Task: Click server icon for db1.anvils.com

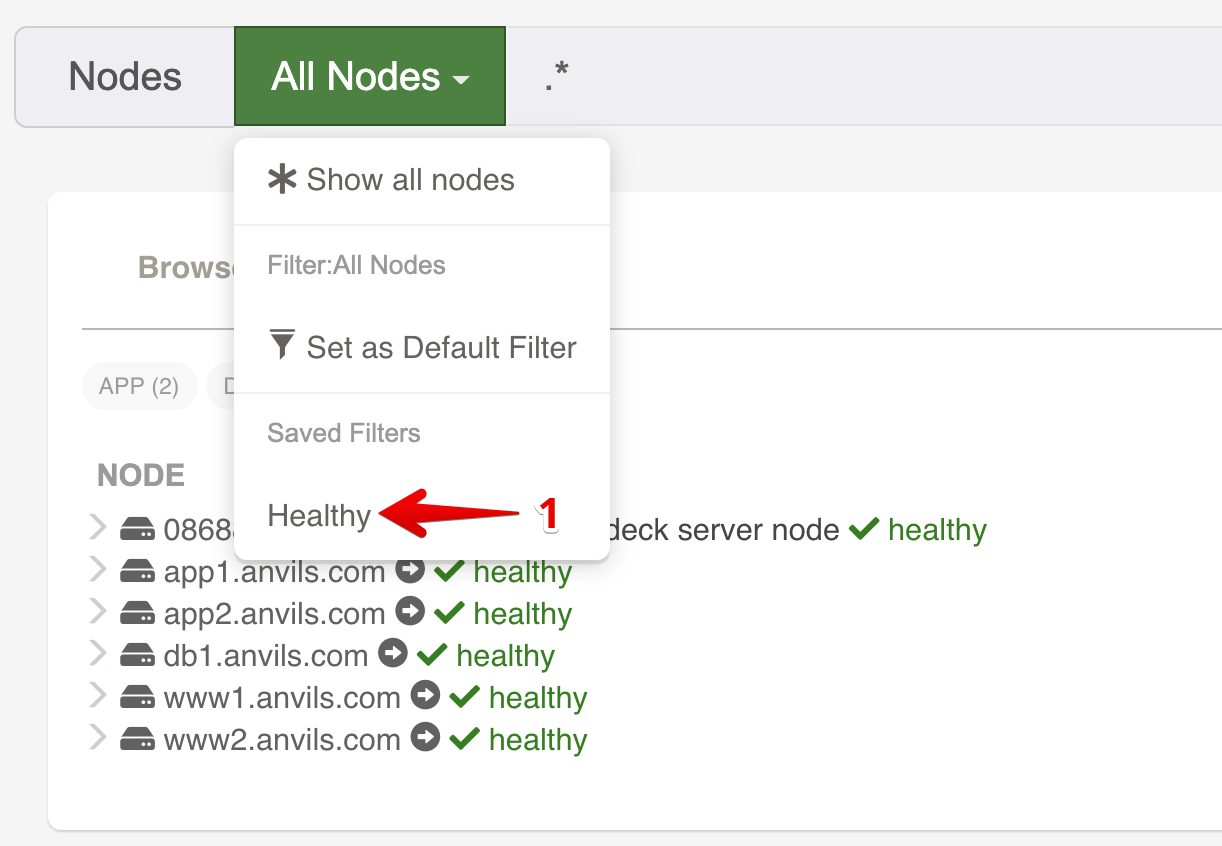Action: 137,656
